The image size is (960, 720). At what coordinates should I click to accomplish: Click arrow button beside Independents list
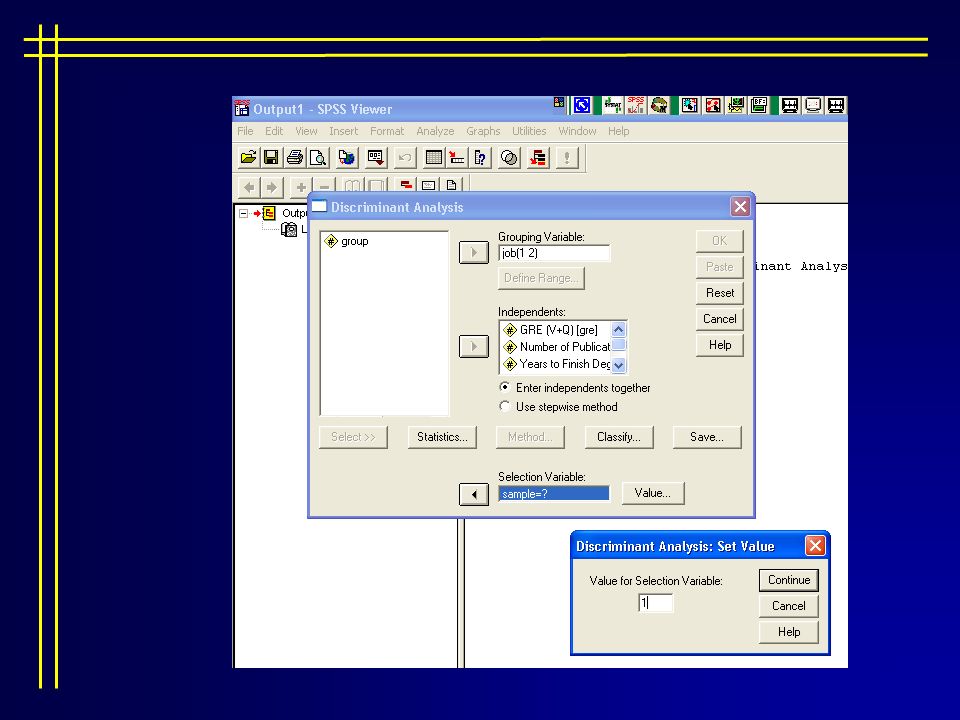[474, 347]
